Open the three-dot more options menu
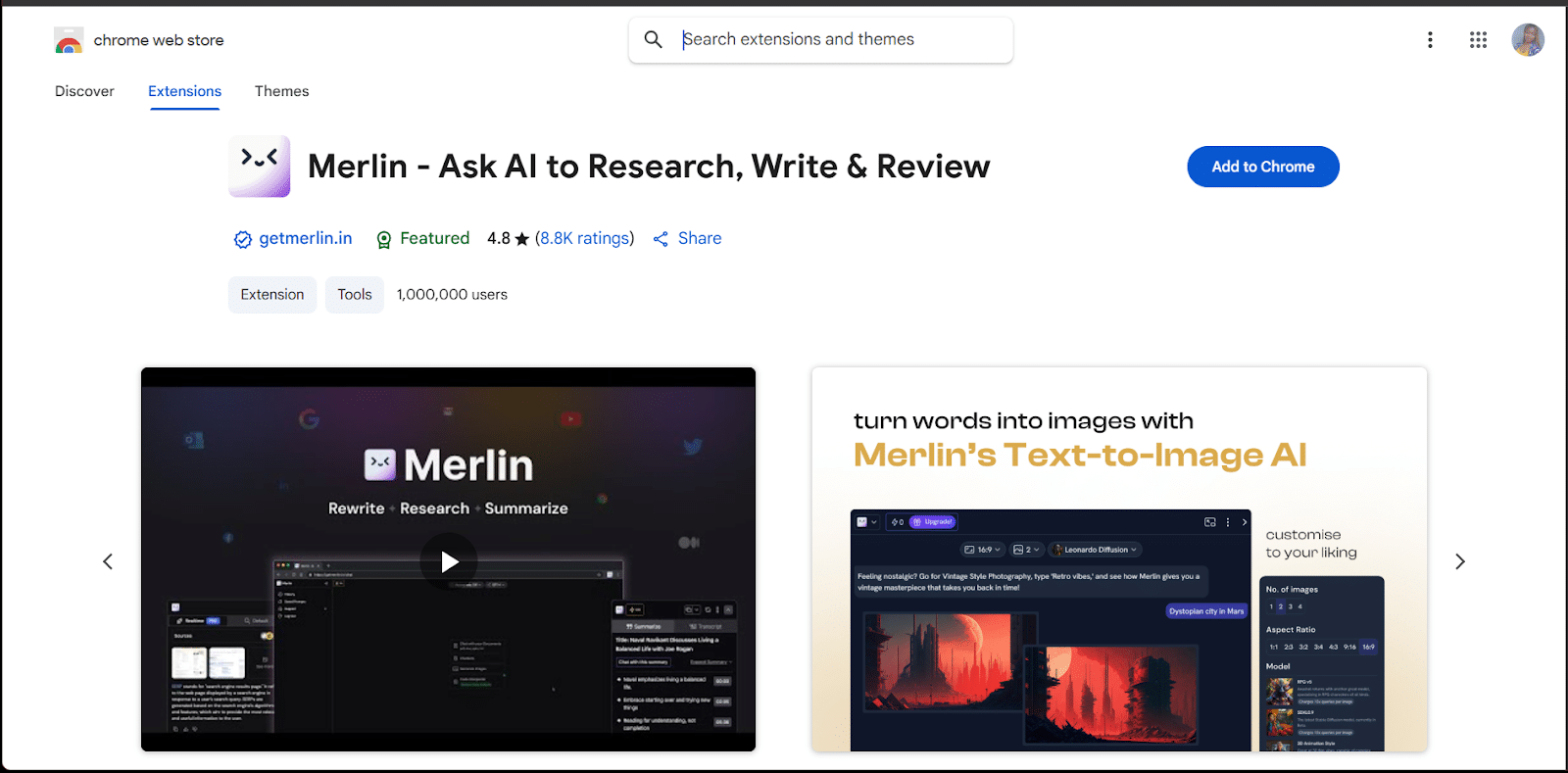Viewport: 1568px width, 773px height. pos(1430,40)
